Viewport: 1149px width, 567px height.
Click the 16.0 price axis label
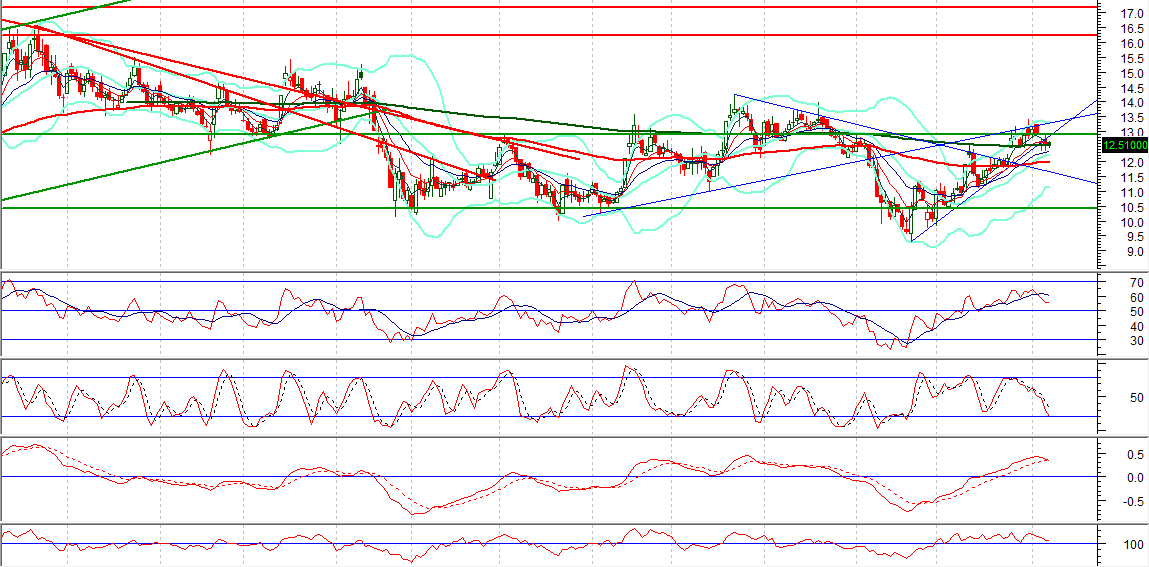tap(1133, 44)
